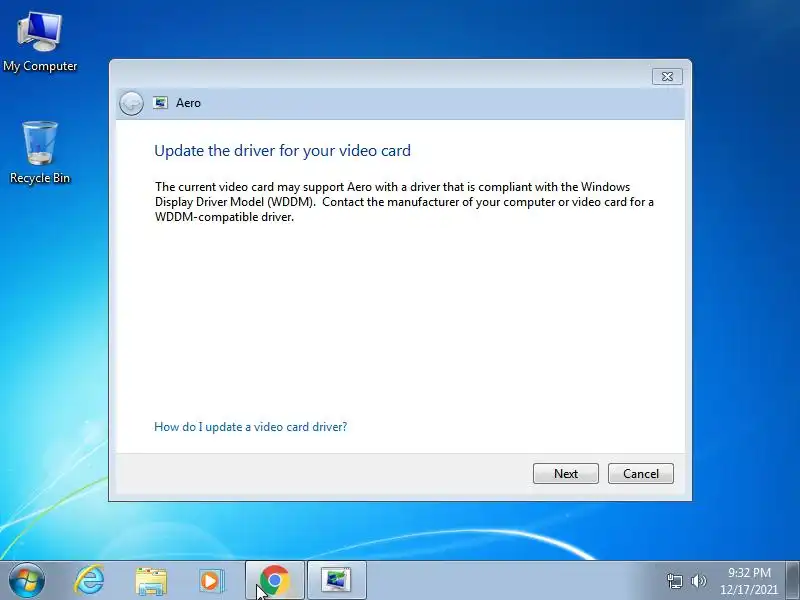
Task: Open the volume speaker tray icon
Action: point(698,581)
